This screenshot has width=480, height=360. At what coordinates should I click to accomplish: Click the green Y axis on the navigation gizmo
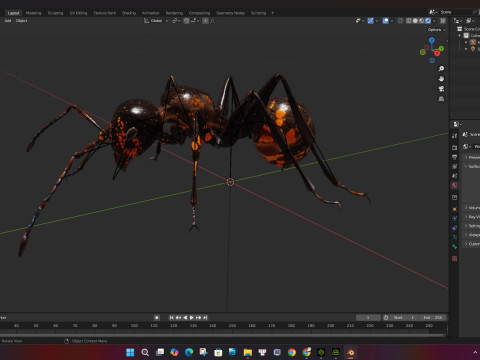point(441,49)
